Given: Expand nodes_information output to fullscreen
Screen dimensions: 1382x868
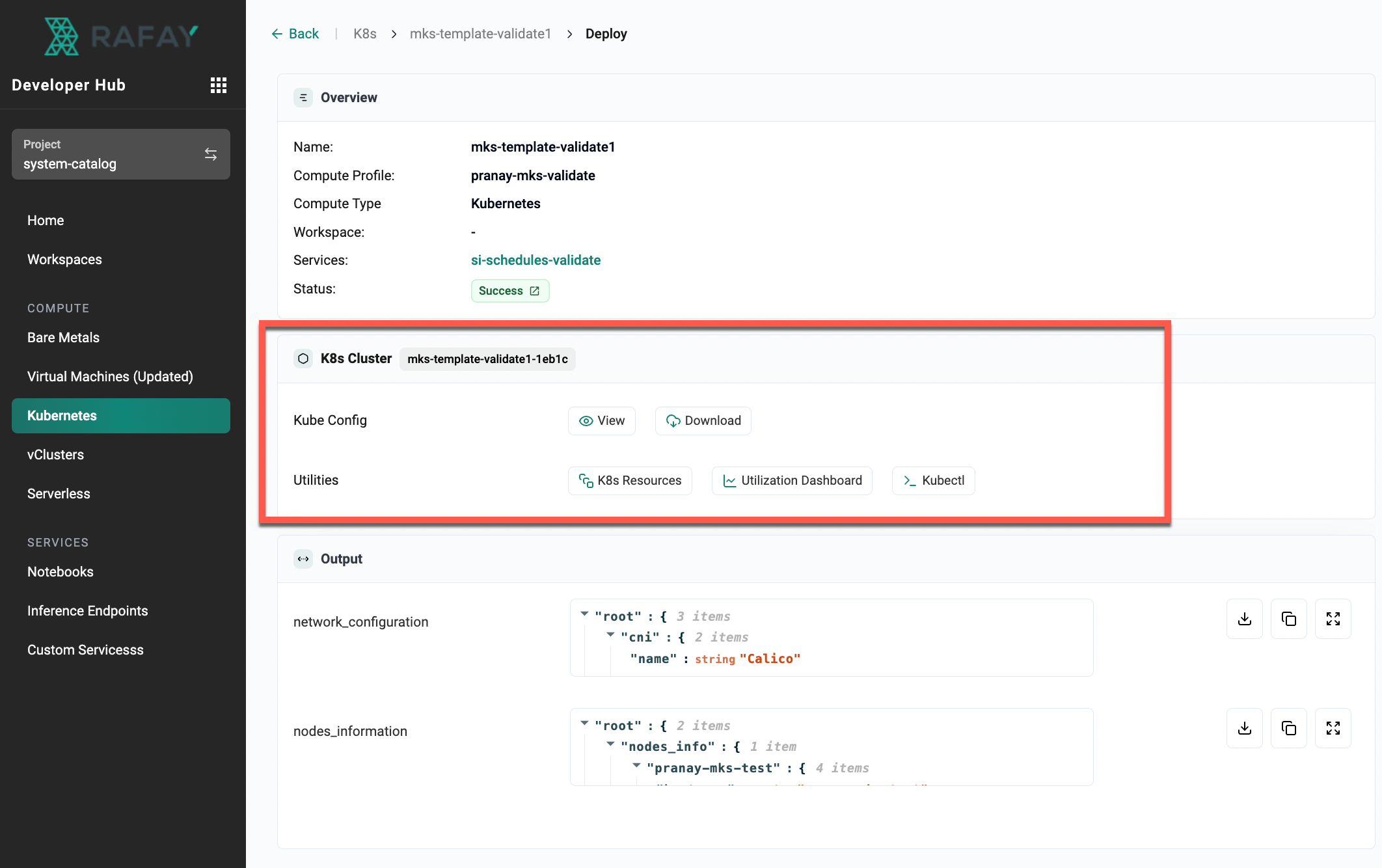Looking at the screenshot, I should [1333, 728].
